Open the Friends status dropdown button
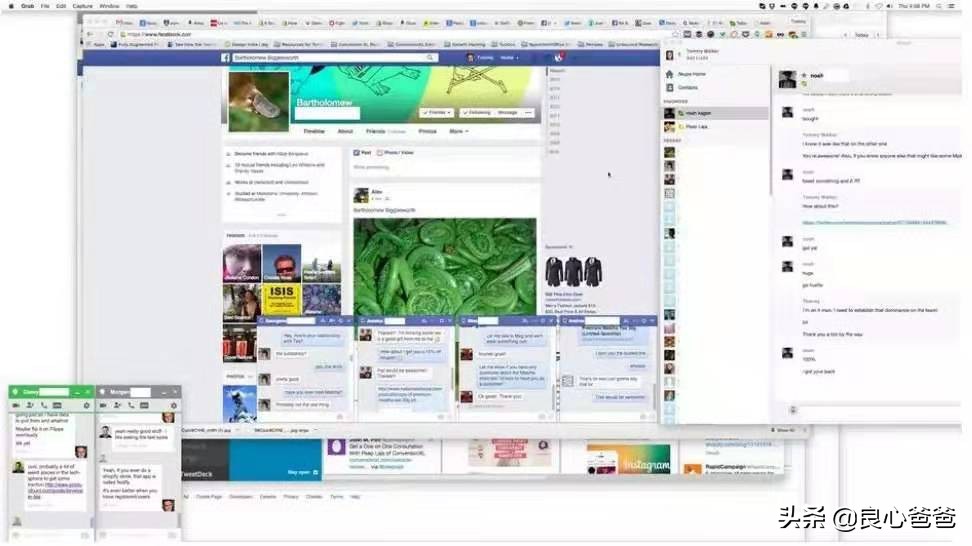The height and width of the screenshot is (546, 972). tap(436, 113)
